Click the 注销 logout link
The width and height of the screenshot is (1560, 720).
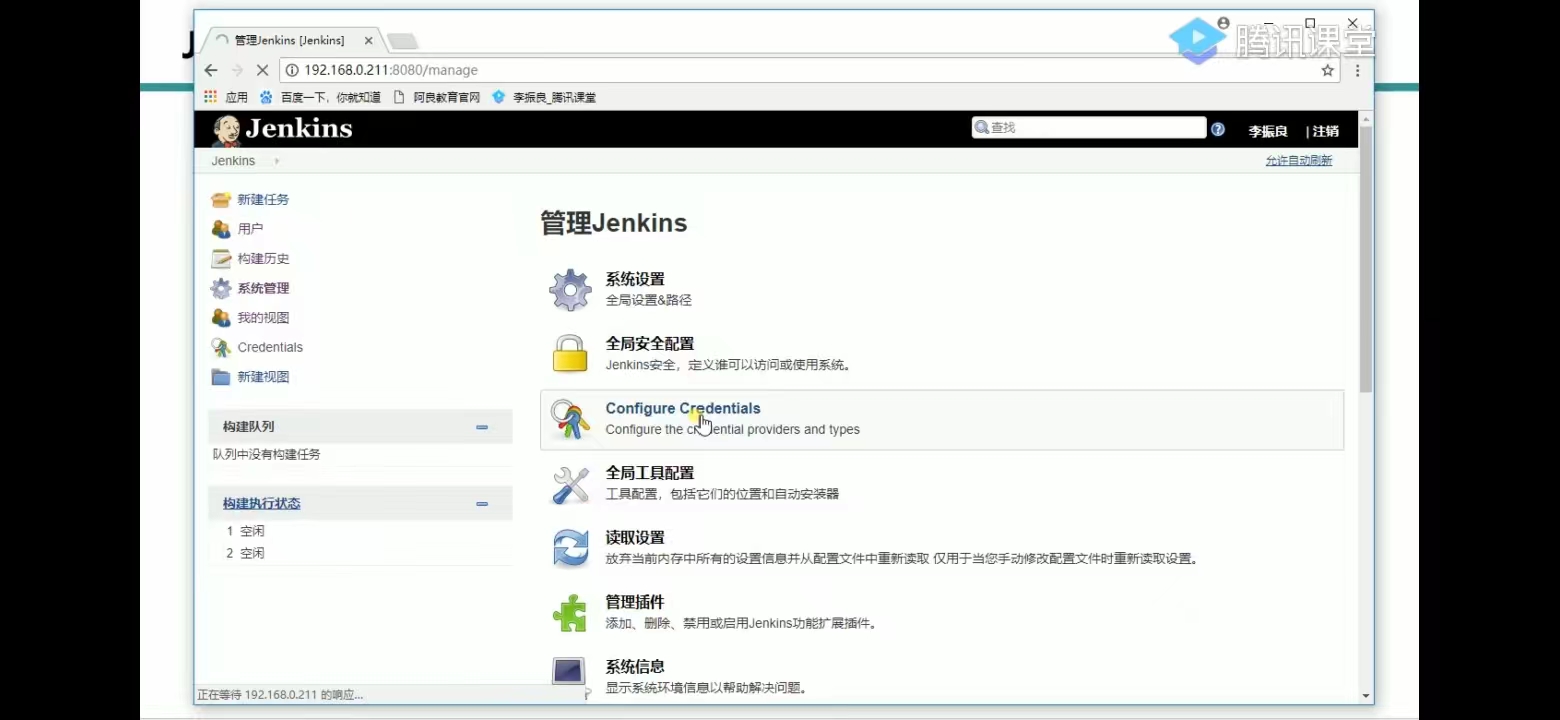tap(1325, 131)
